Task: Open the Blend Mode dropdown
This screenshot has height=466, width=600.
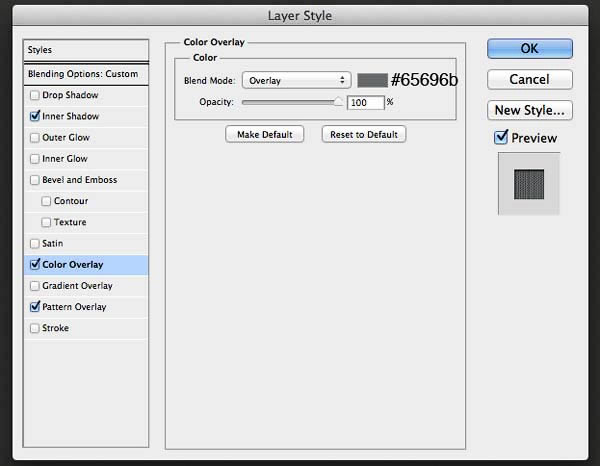Action: coord(297,80)
